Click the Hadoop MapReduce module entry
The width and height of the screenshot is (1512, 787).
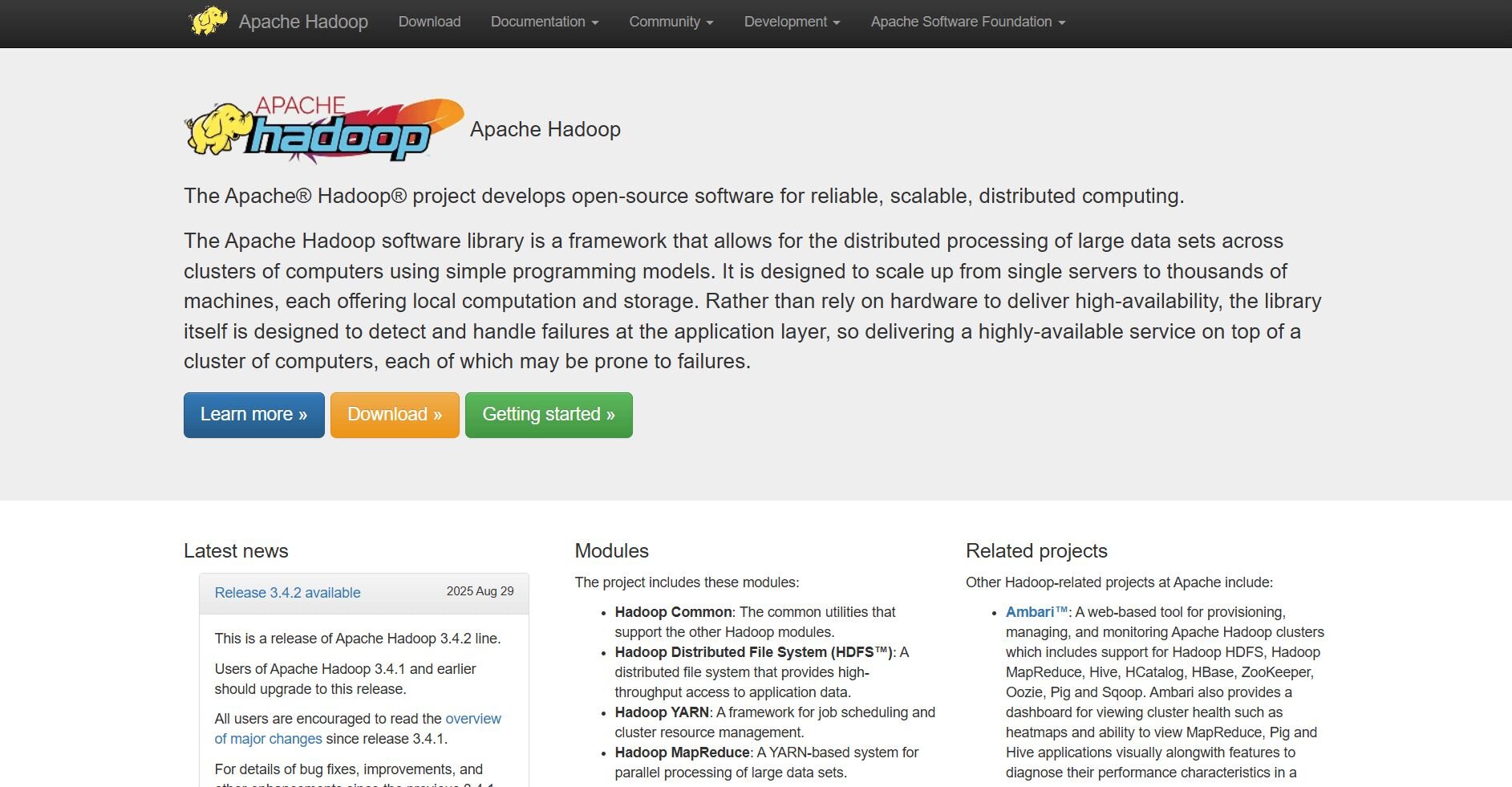pyautogui.click(x=682, y=753)
